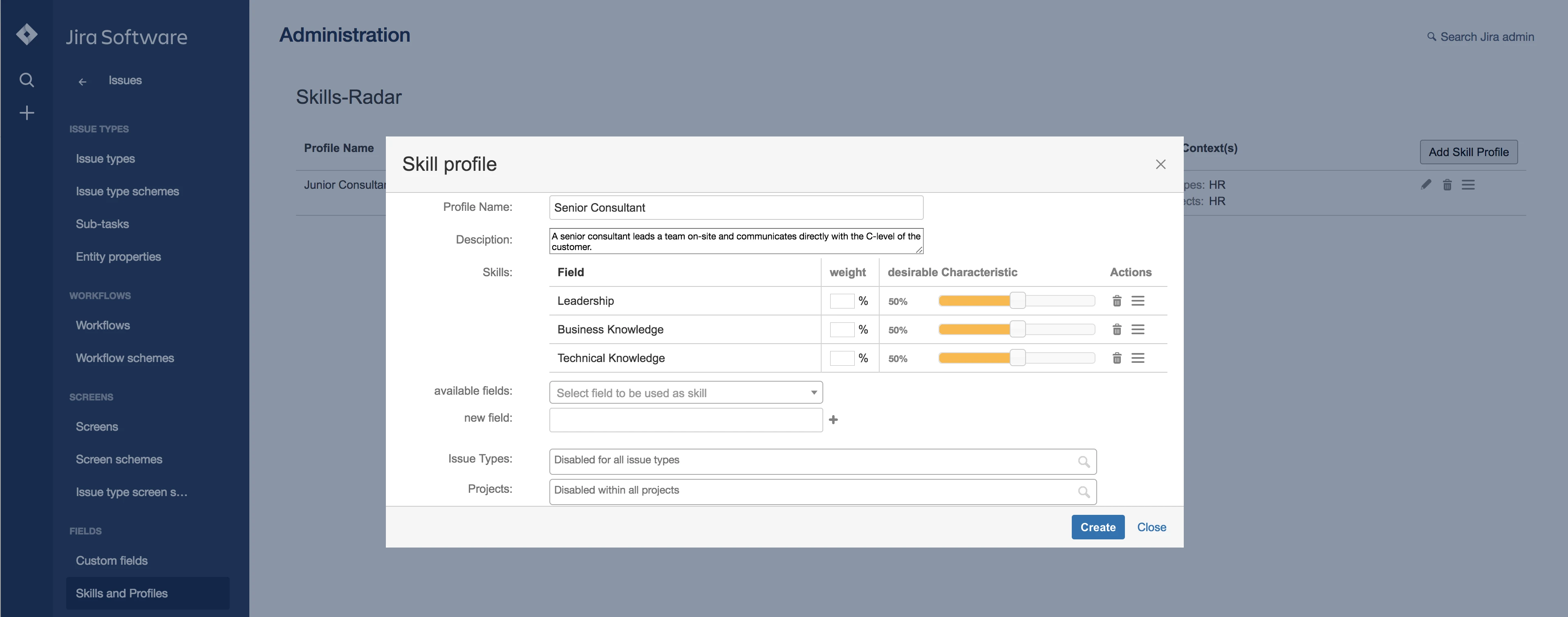Click plus icon to add new field
The height and width of the screenshot is (617, 1568).
(x=833, y=419)
